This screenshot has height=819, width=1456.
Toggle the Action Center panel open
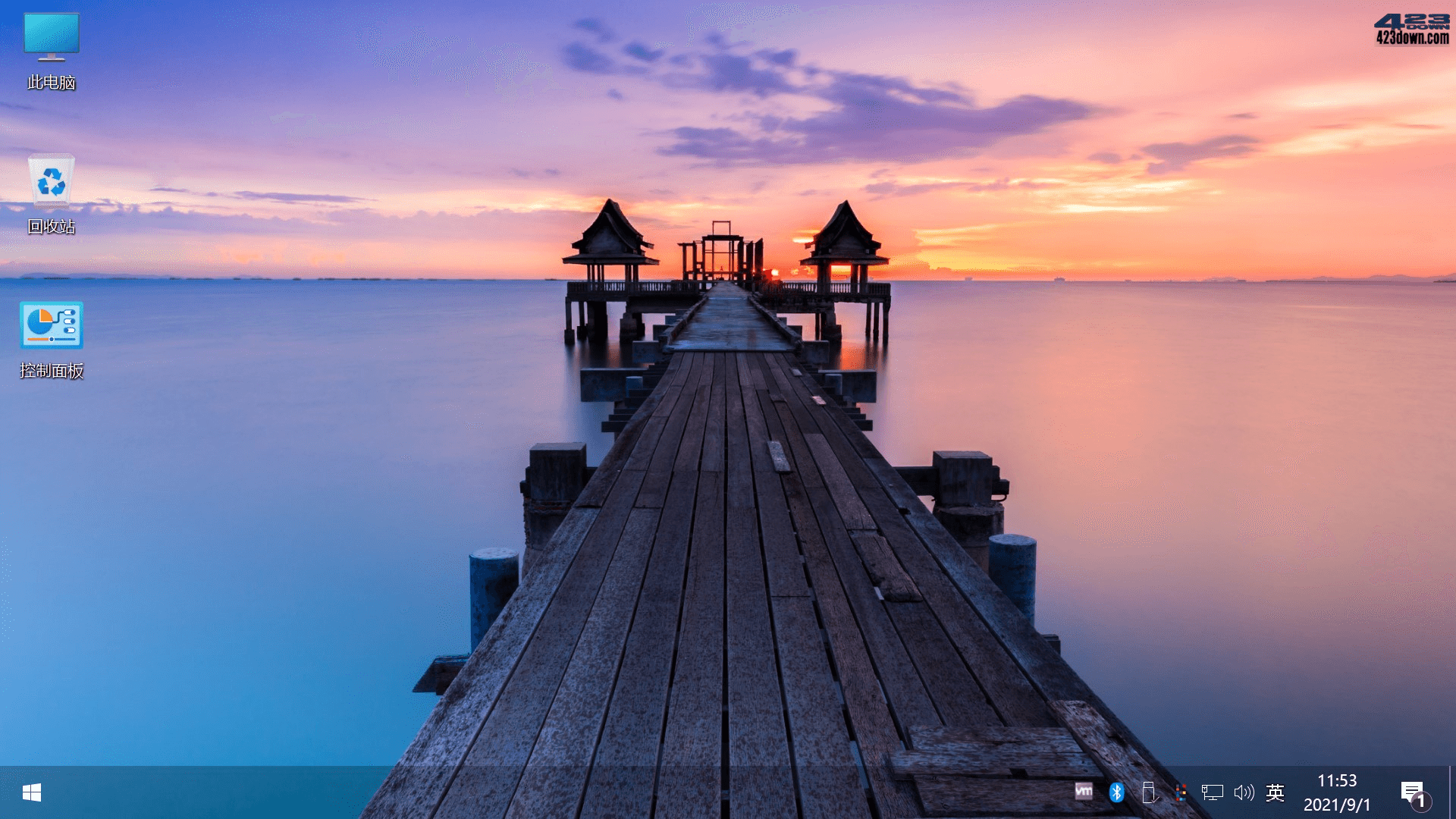click(1410, 792)
